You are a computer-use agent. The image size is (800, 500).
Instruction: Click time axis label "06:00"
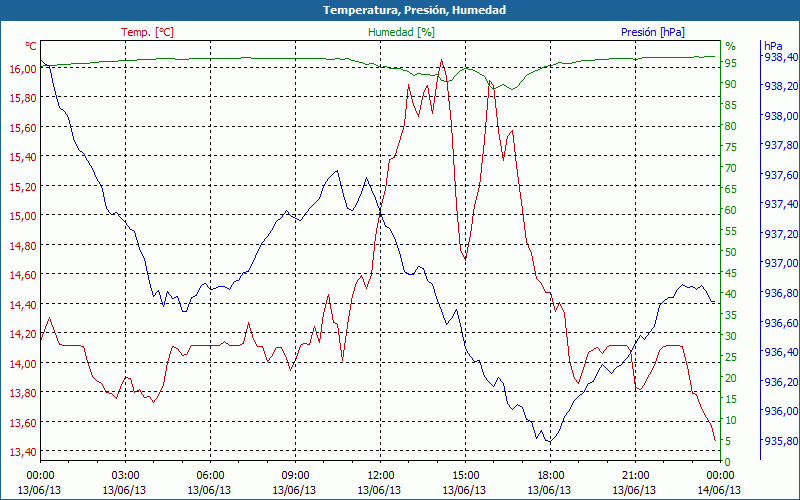tap(210, 476)
